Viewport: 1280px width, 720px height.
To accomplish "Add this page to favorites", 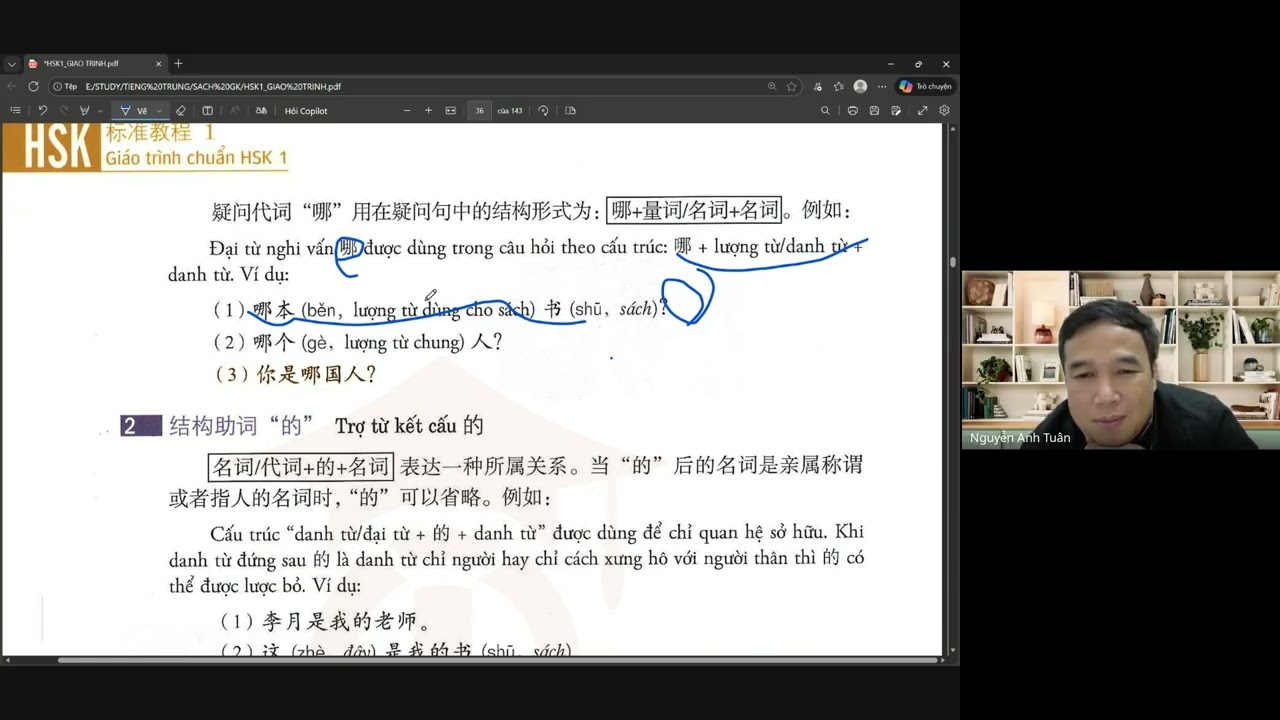I will (791, 86).
